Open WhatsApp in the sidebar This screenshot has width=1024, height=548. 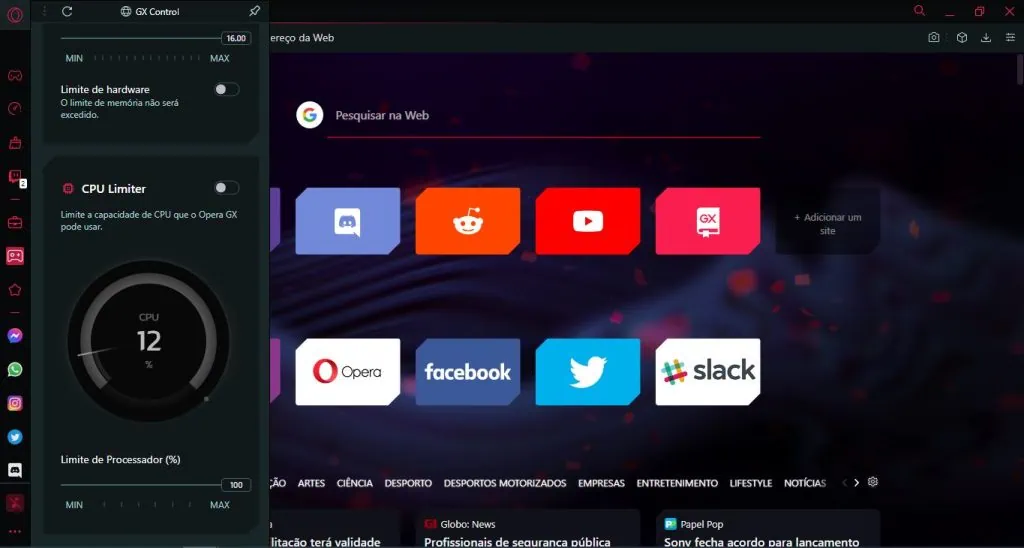pos(15,370)
